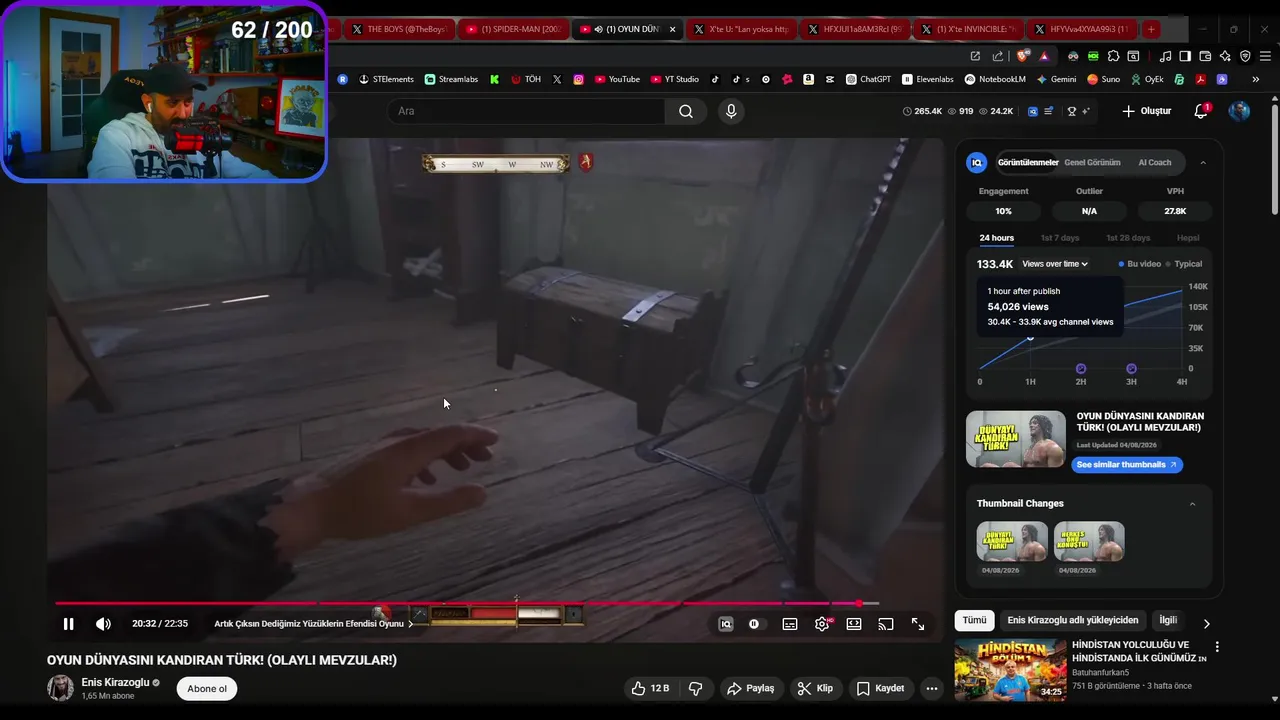
Task: Start voice search with the microphone icon
Action: click(731, 111)
